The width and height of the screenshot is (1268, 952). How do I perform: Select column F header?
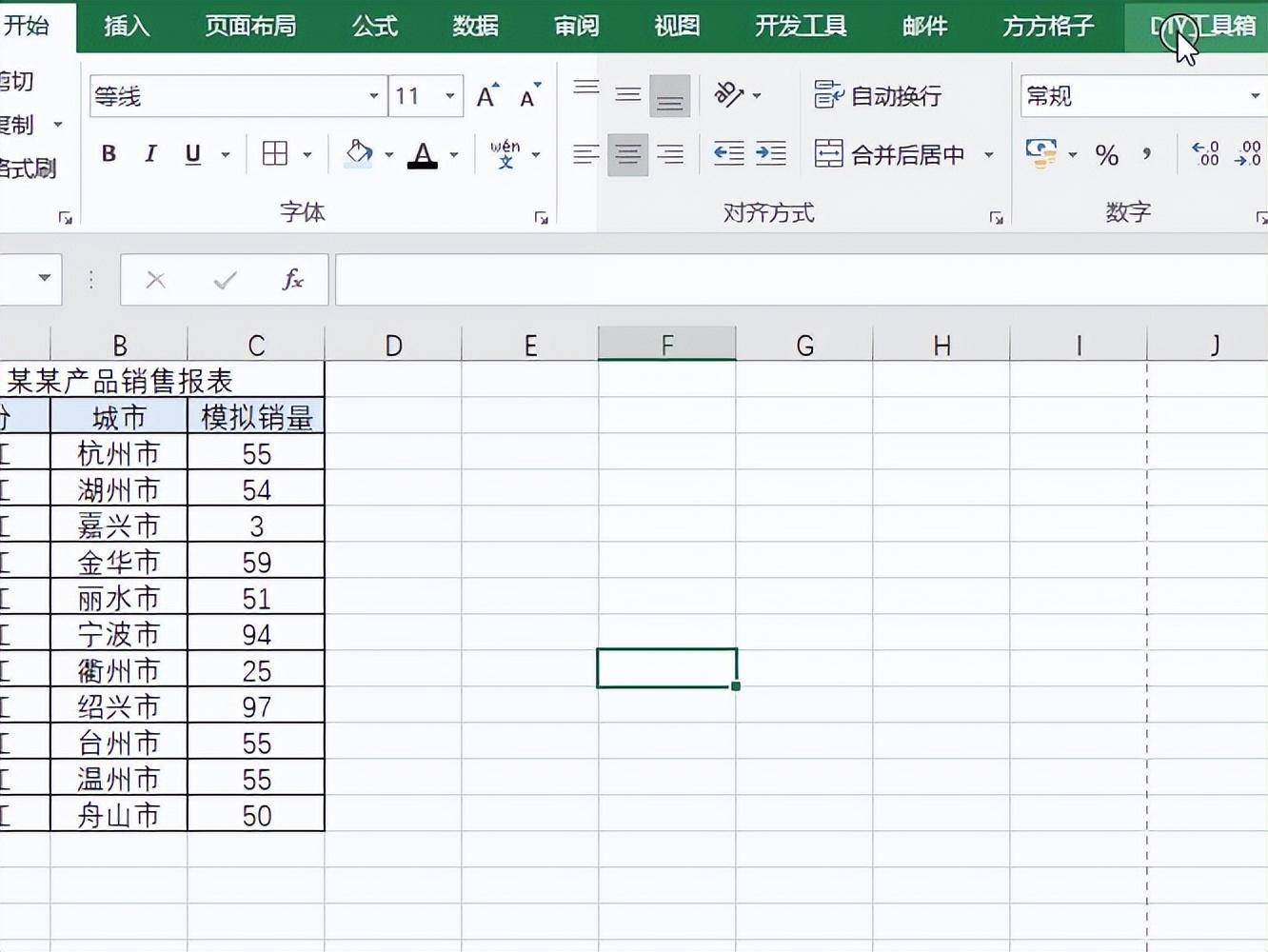click(x=667, y=345)
